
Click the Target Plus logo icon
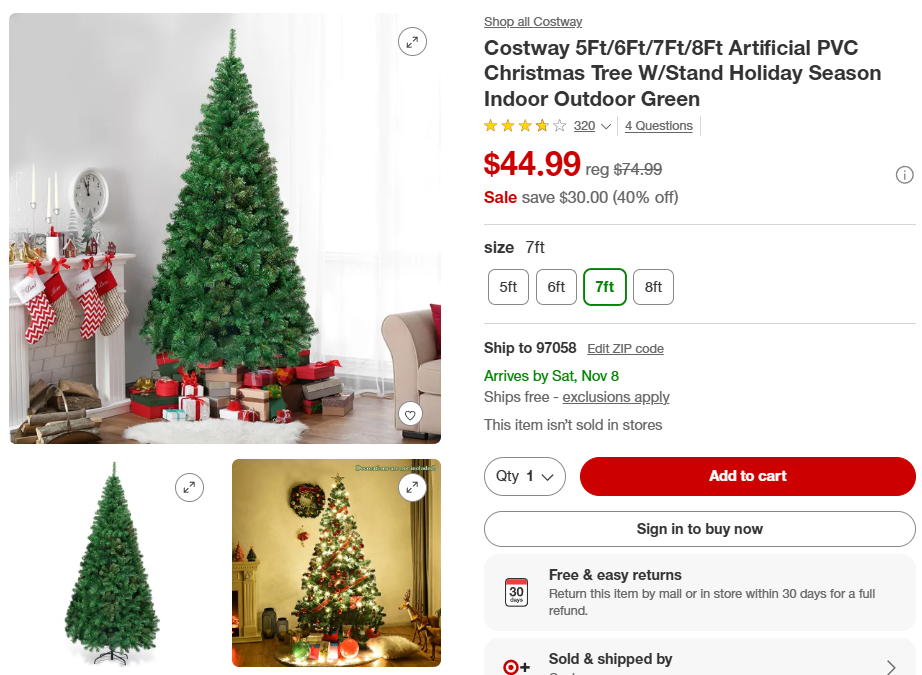pyautogui.click(x=516, y=667)
